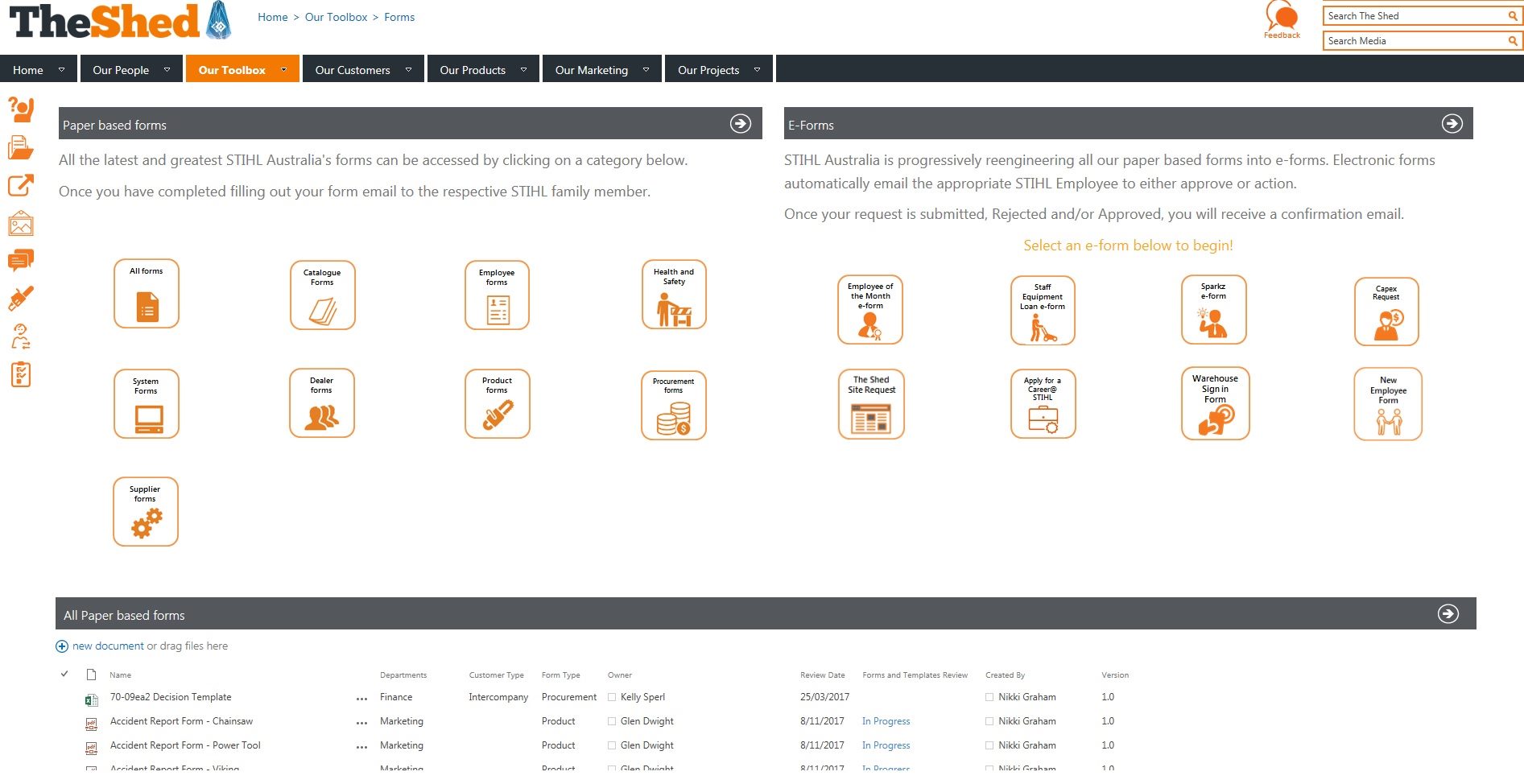The image size is (1524, 784).
Task: Click the checklist clipboard sidebar icon
Action: [21, 374]
